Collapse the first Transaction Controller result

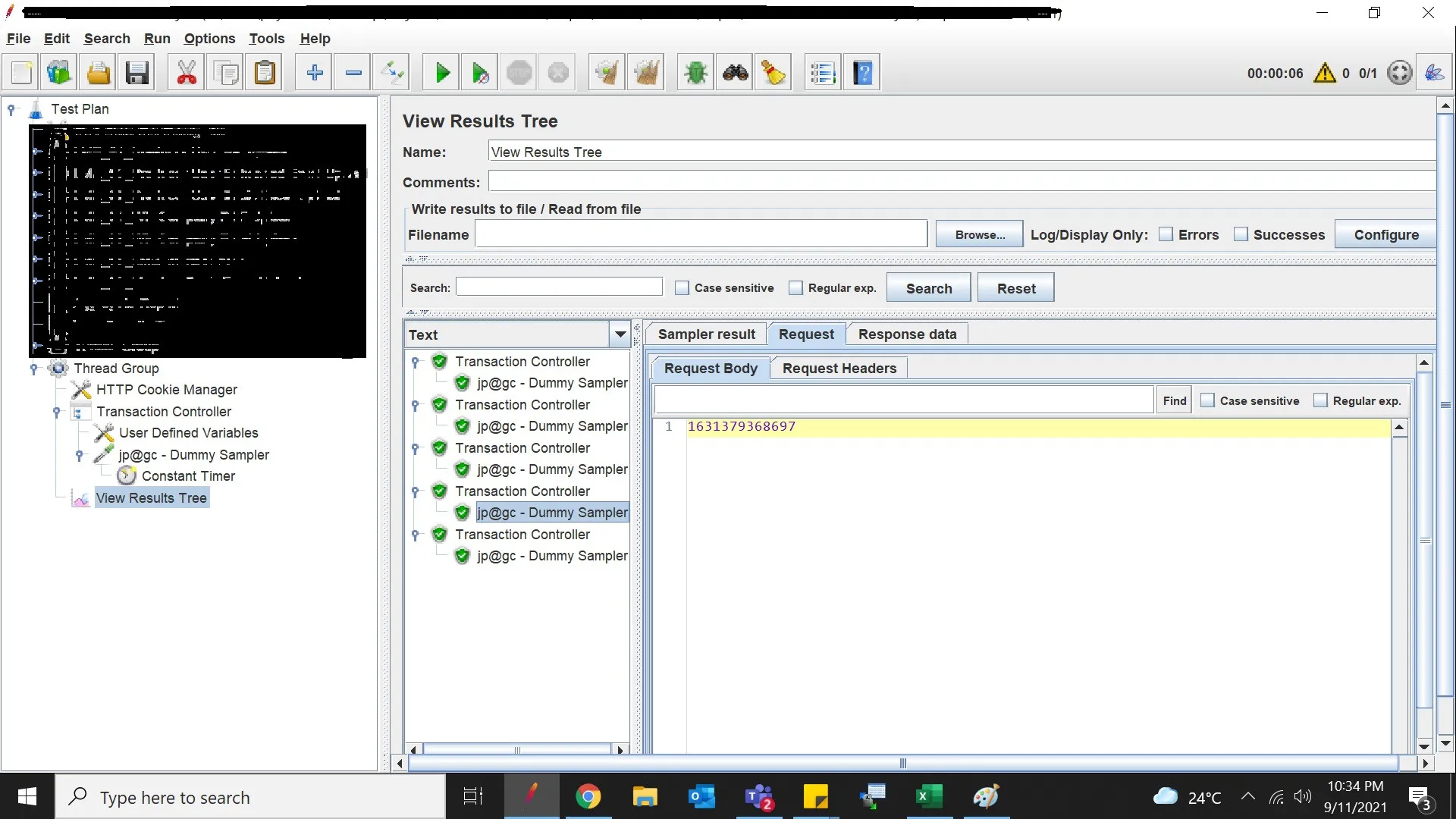(x=416, y=362)
